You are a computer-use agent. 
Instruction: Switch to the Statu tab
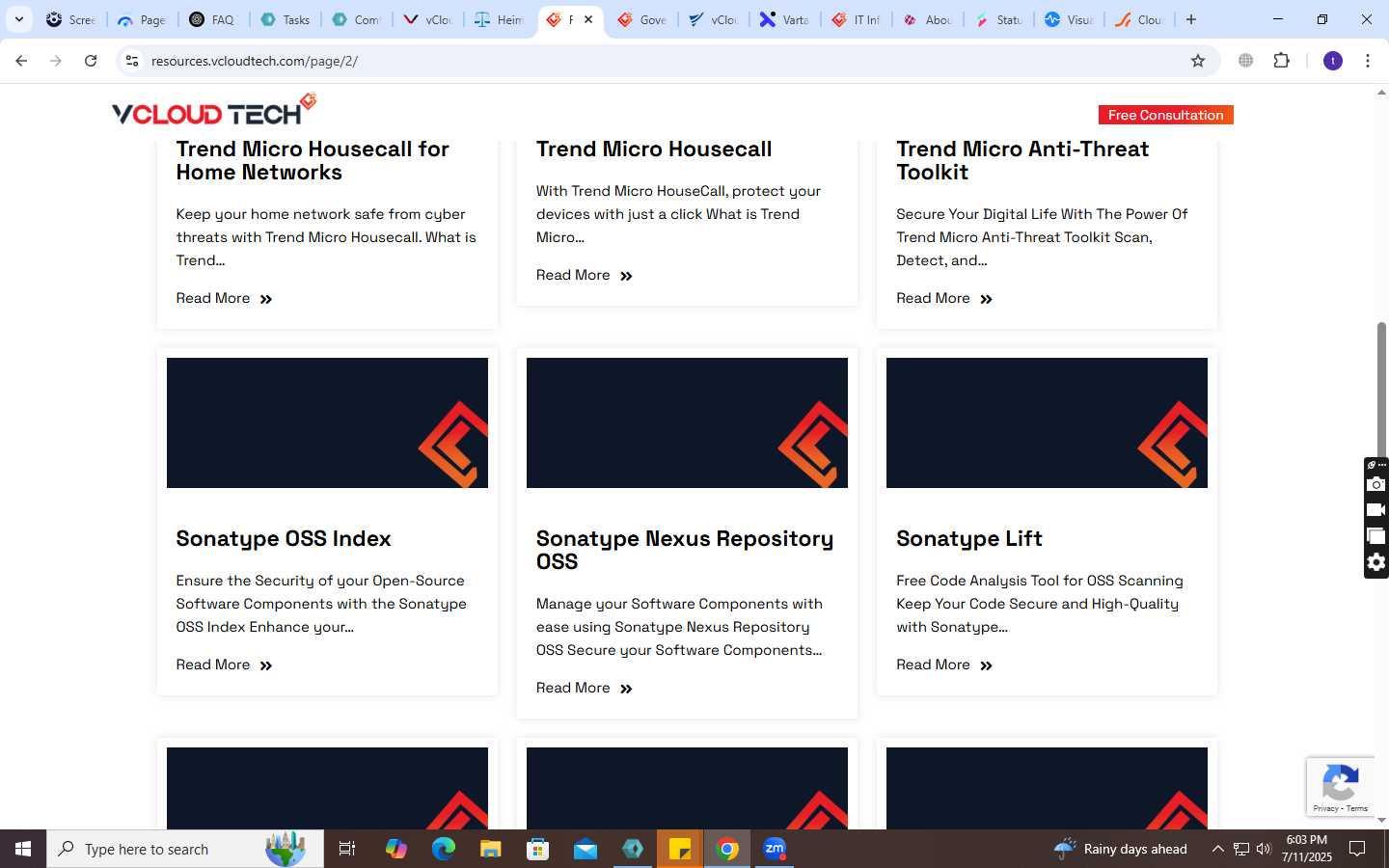pos(998,19)
